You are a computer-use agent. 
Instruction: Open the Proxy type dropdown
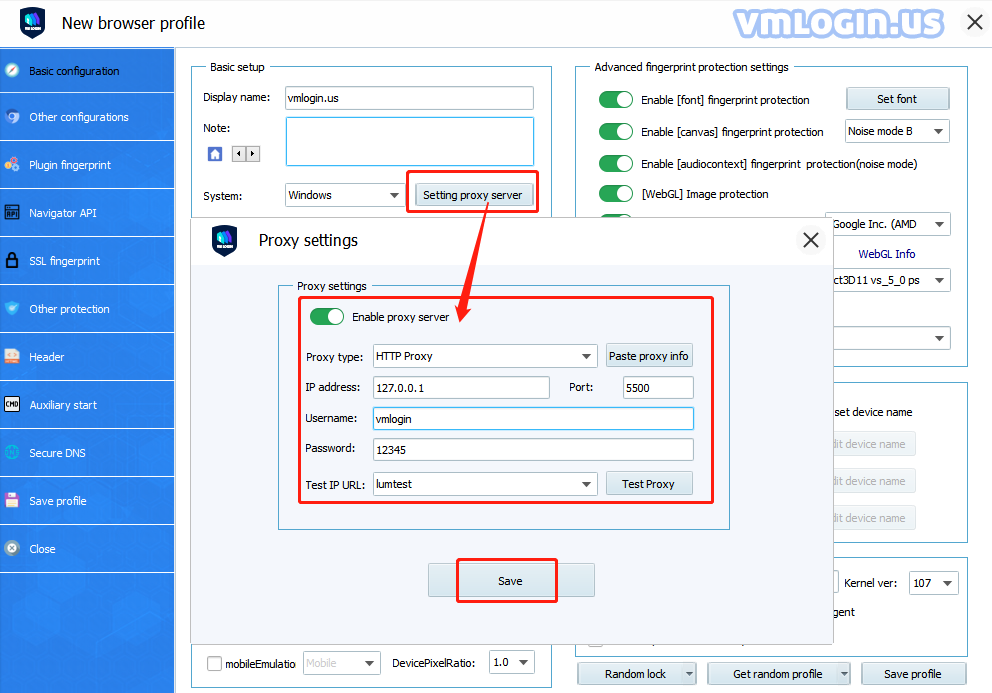tap(485, 356)
